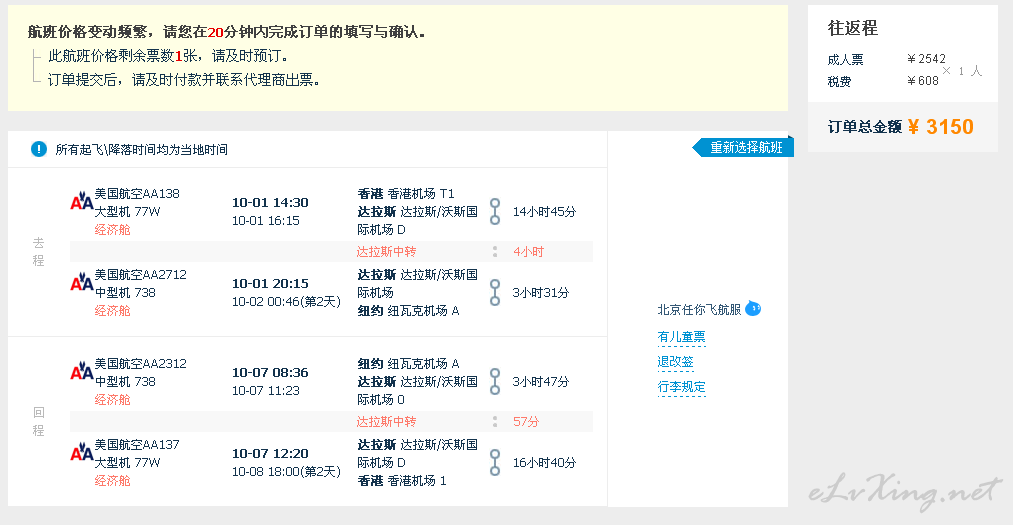Open the 有儿童票 link
The width and height of the screenshot is (1013, 525).
681,337
